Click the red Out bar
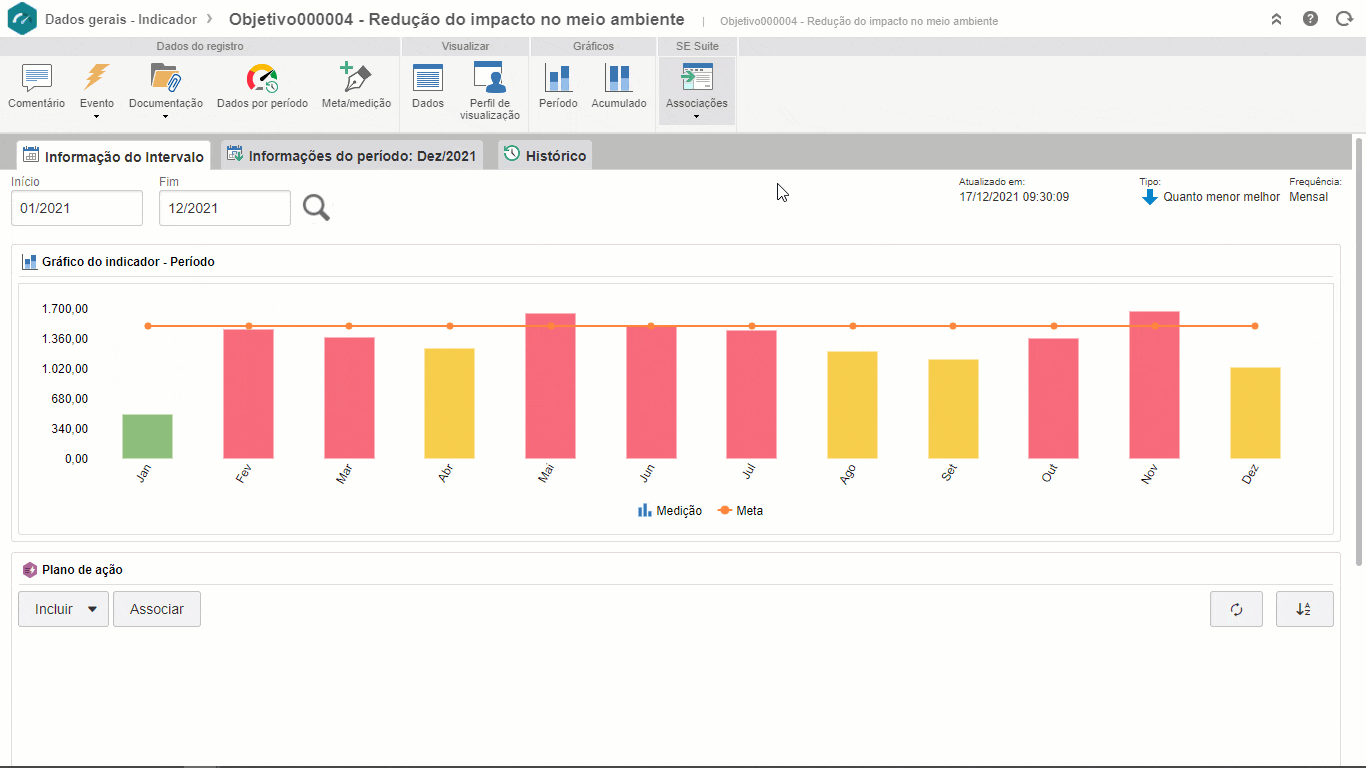 pos(1054,398)
